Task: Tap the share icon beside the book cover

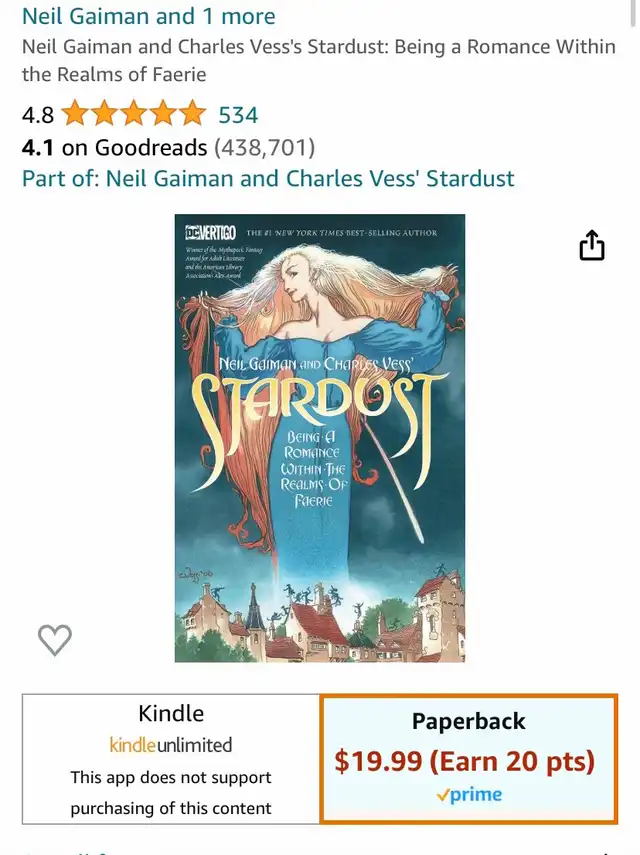Action: point(591,245)
